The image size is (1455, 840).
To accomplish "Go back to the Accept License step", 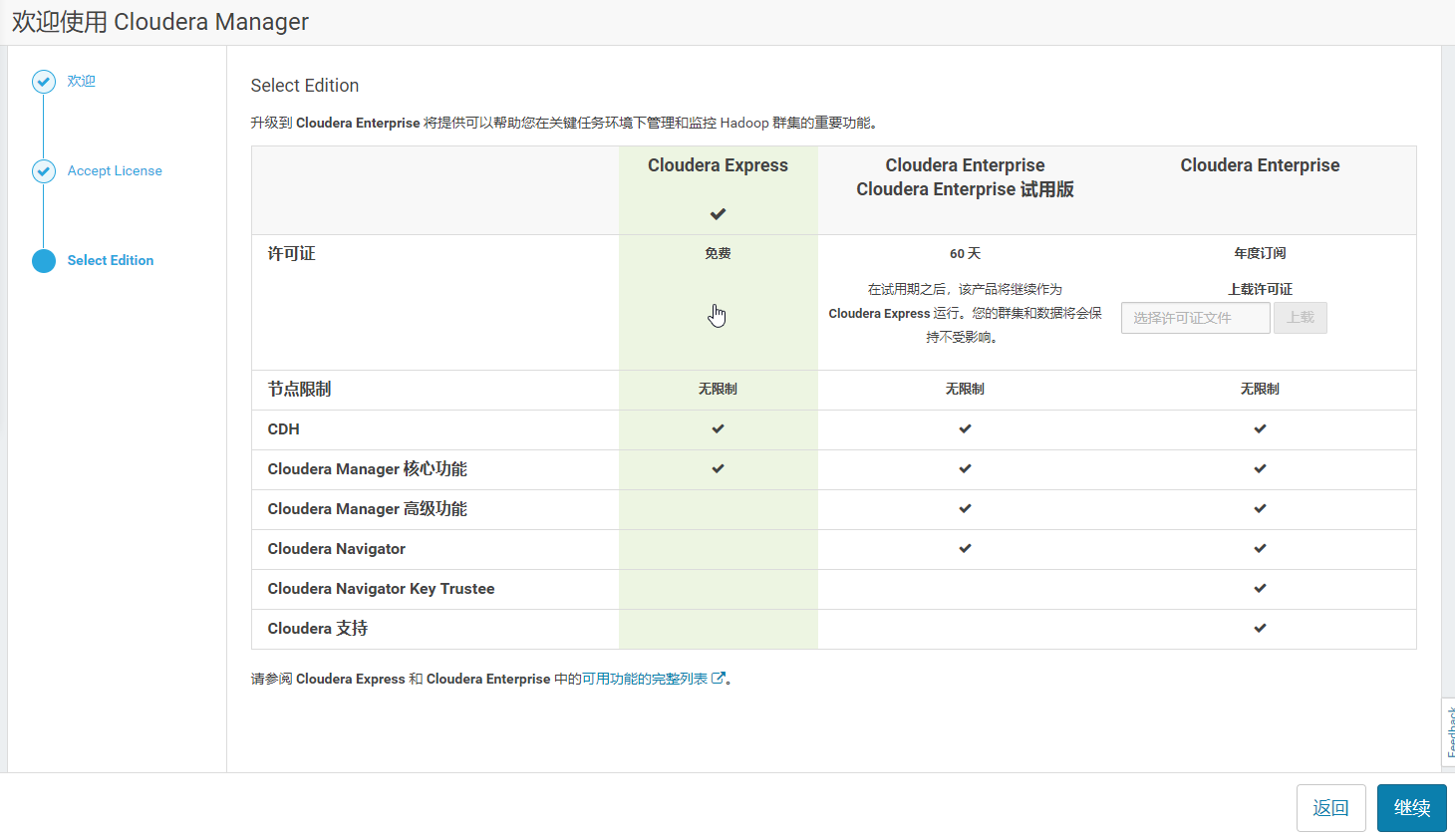I will pyautogui.click(x=115, y=170).
